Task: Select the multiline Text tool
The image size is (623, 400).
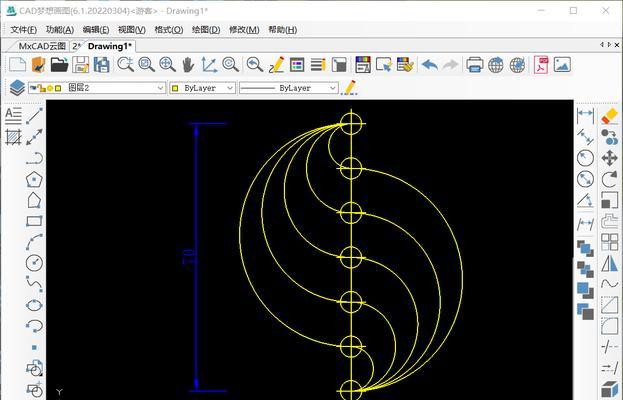Action: tap(13, 116)
